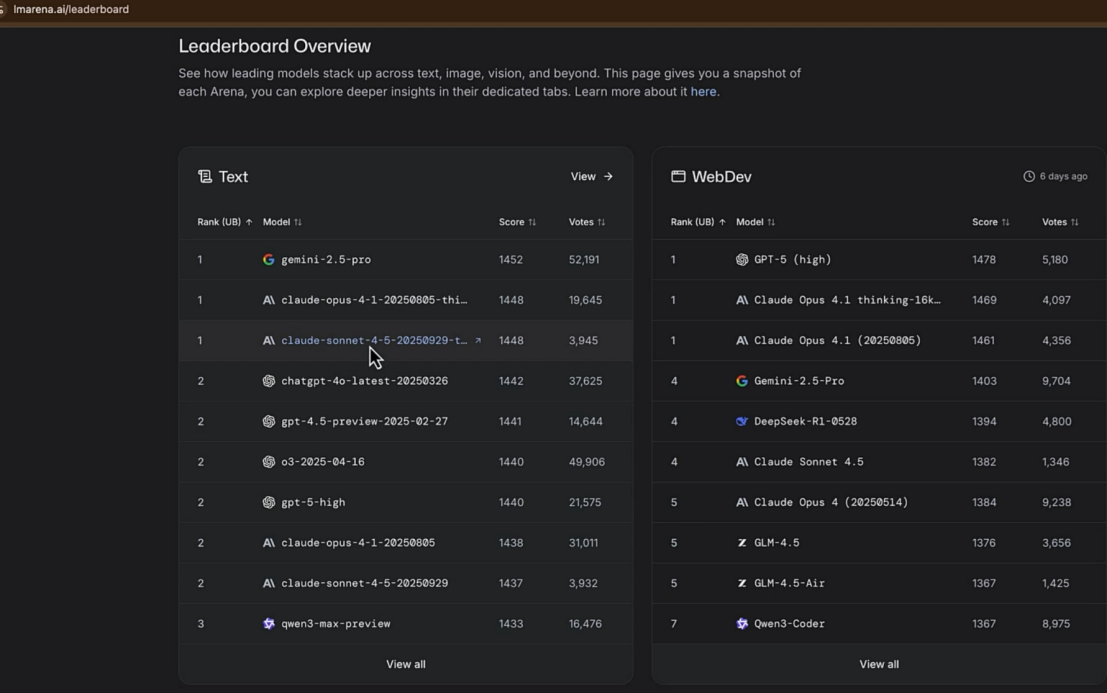Screen dimensions: 1107x693
Task: Click the 1382 score for Claude Sonnet 4.5
Action: (983, 462)
